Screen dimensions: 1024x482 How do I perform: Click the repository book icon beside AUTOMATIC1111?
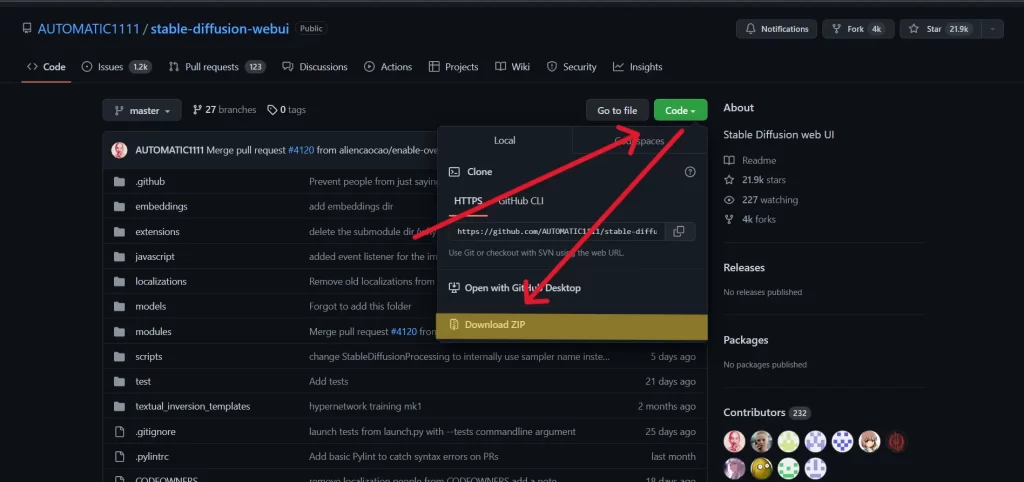27,29
